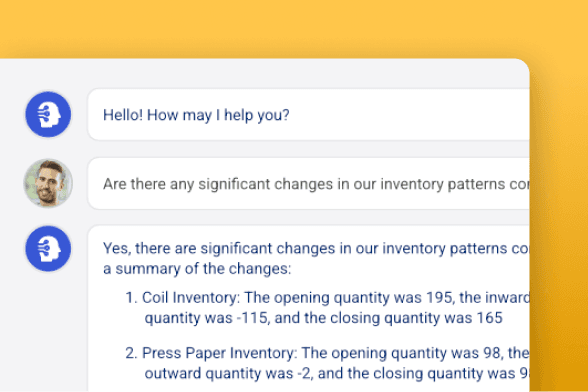Click the yellow background outside the chat
Image resolution: width=588 pixels, height=392 pixels.
coord(292,26)
